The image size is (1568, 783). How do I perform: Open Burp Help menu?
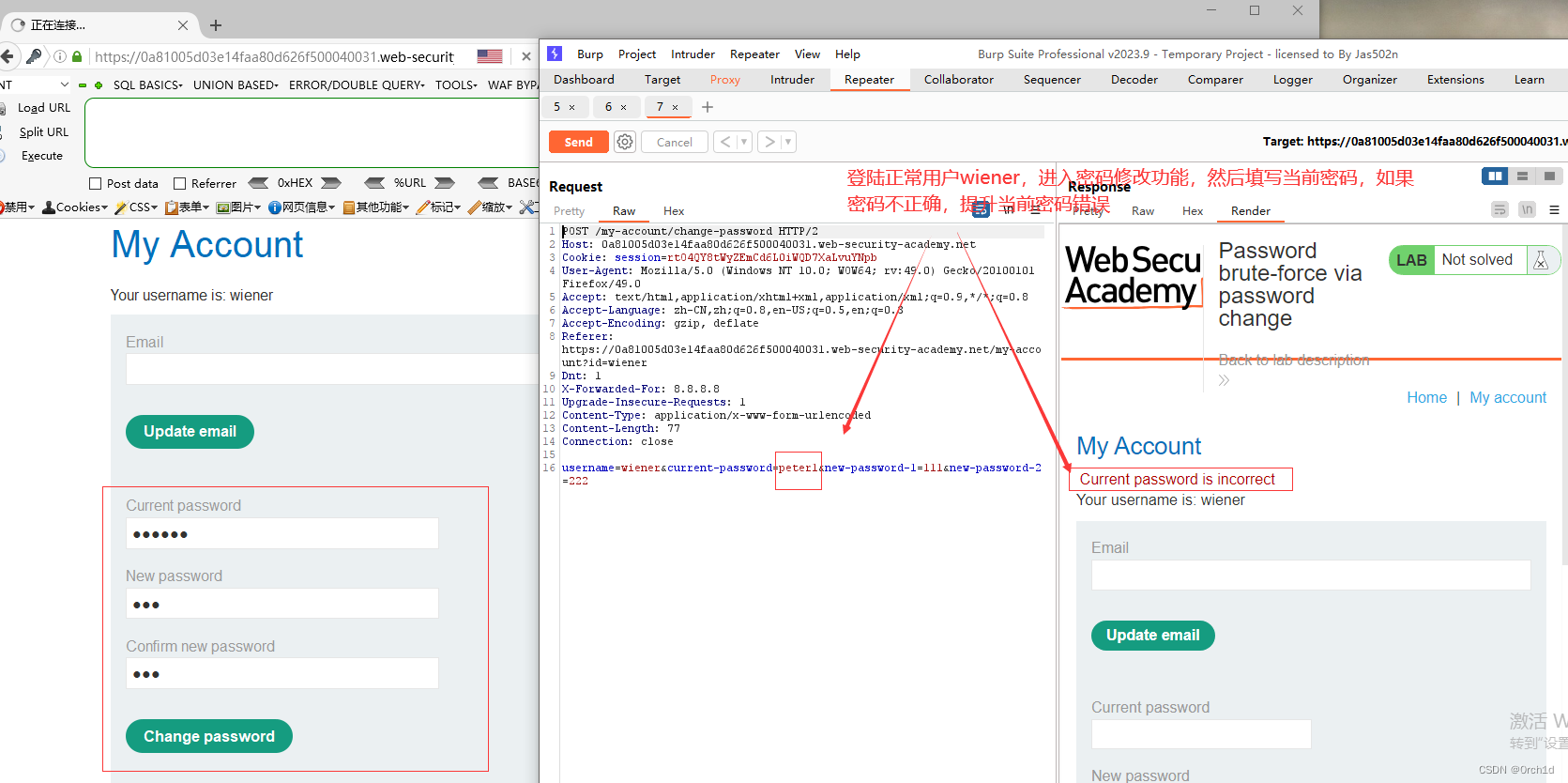(847, 54)
